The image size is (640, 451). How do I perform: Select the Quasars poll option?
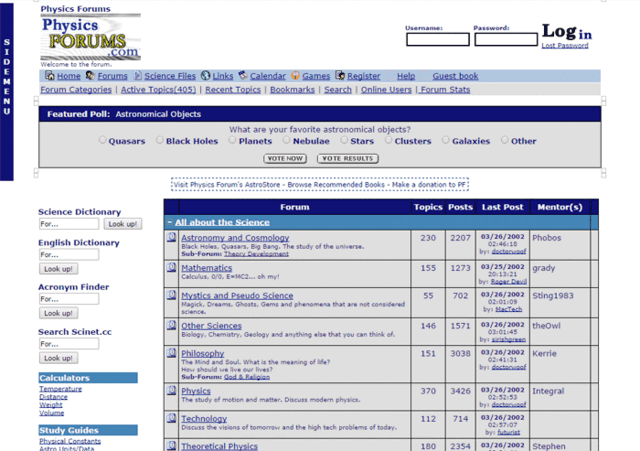102,140
